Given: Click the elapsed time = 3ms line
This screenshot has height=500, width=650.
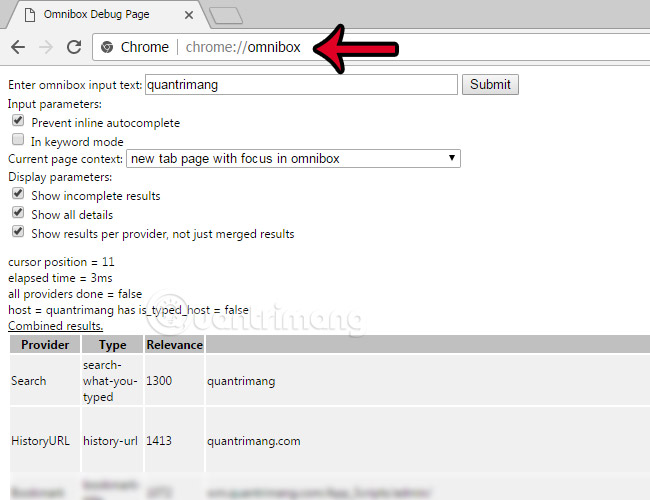Looking at the screenshot, I should pos(60,278).
